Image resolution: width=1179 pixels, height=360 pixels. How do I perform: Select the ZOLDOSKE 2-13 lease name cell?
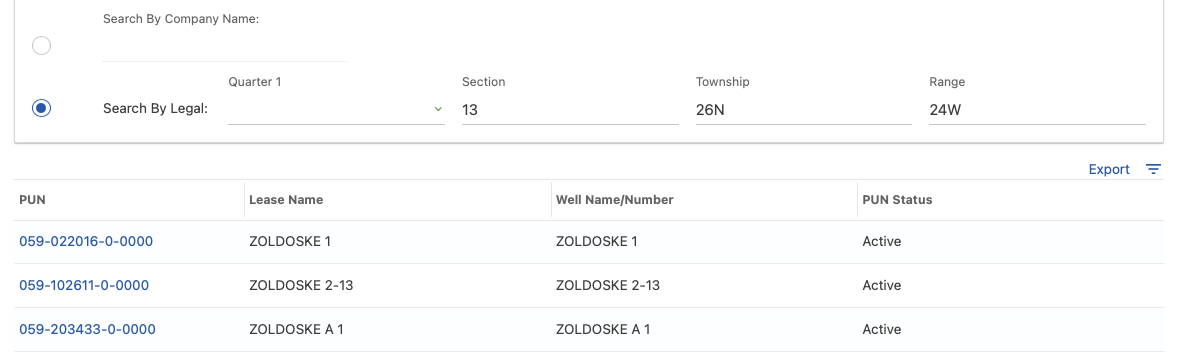tap(301, 285)
